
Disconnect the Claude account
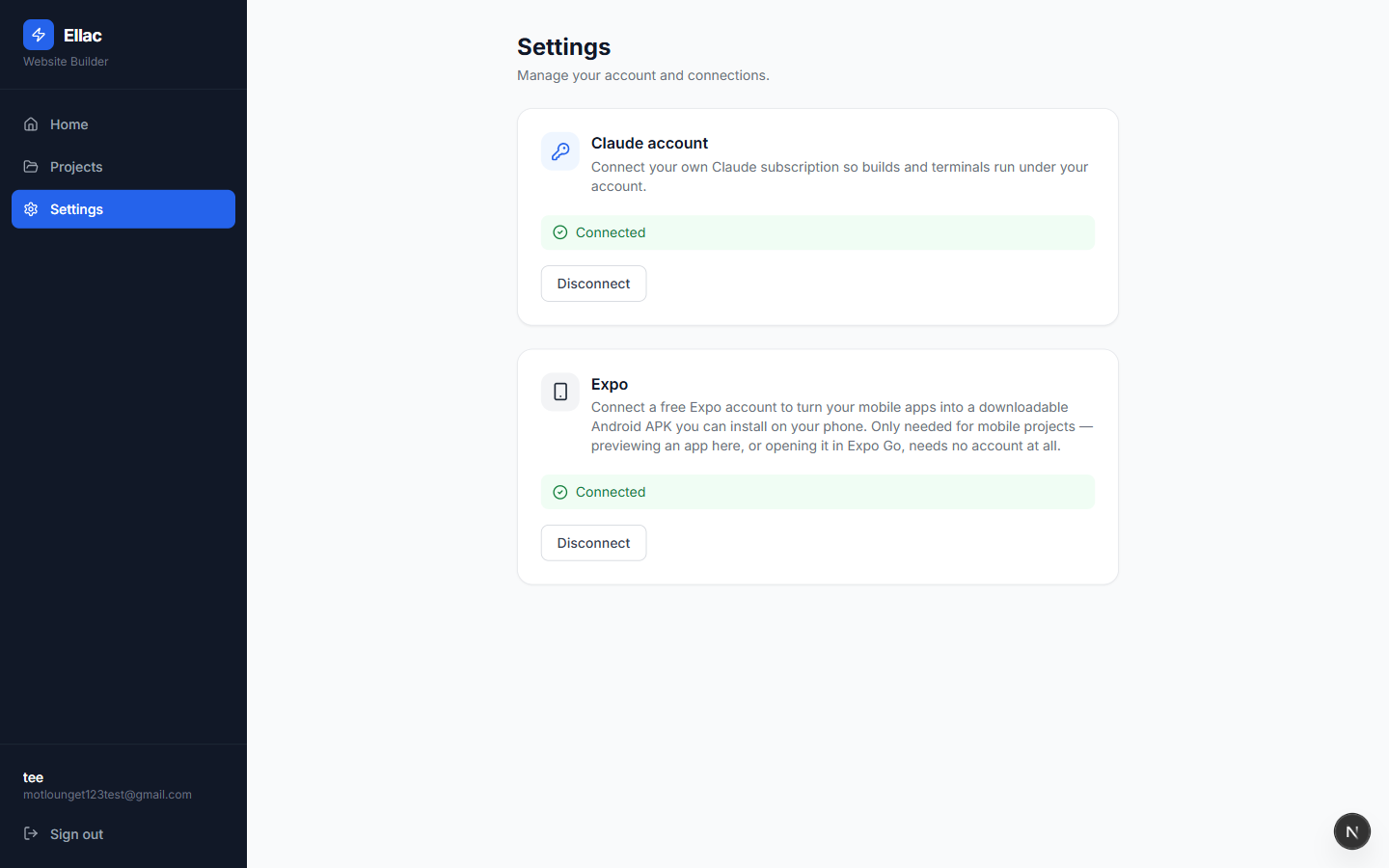594,284
